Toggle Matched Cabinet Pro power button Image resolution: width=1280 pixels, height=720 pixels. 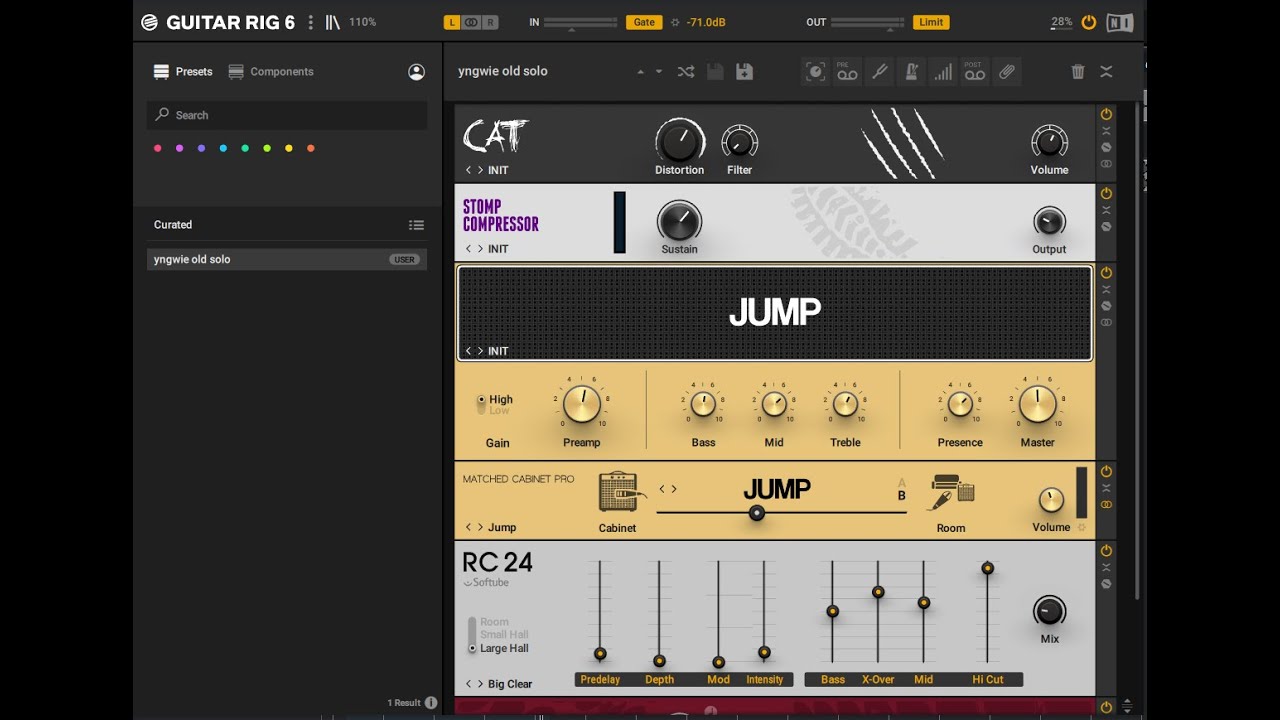click(1106, 471)
